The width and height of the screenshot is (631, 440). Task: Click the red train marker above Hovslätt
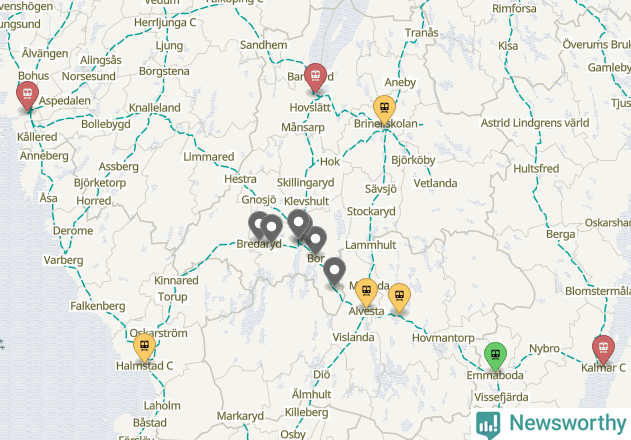315,78
